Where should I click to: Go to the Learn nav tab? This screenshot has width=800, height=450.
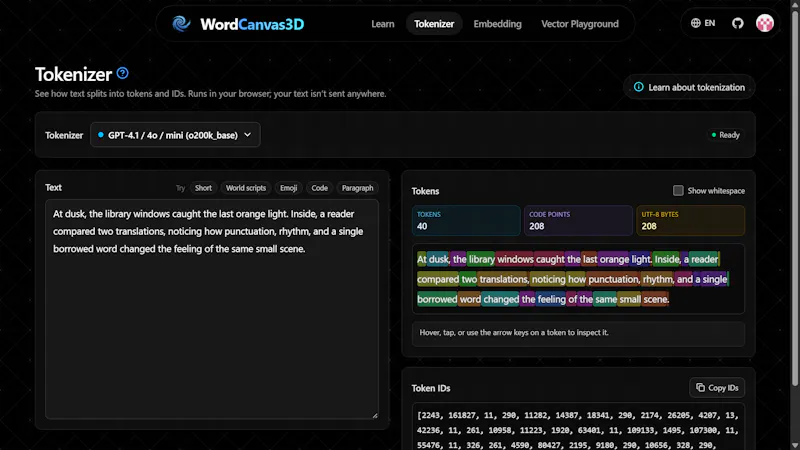pos(383,23)
